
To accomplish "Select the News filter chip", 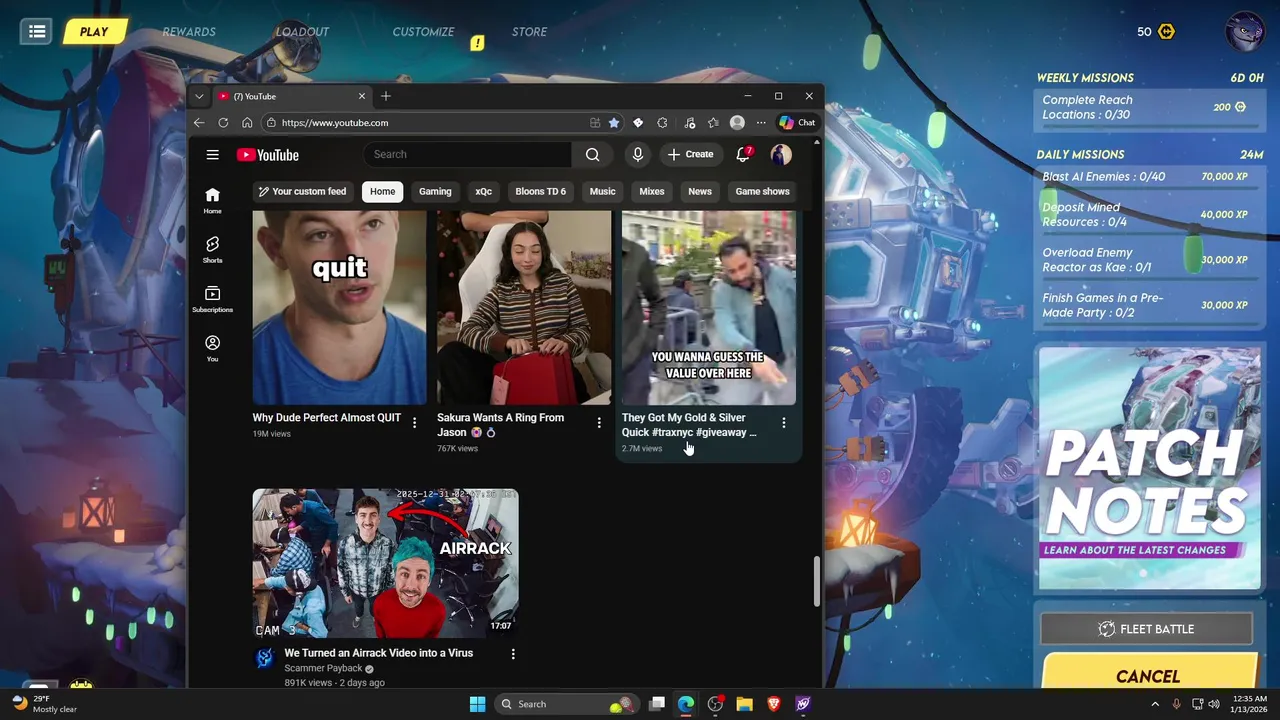I will click(x=700, y=191).
